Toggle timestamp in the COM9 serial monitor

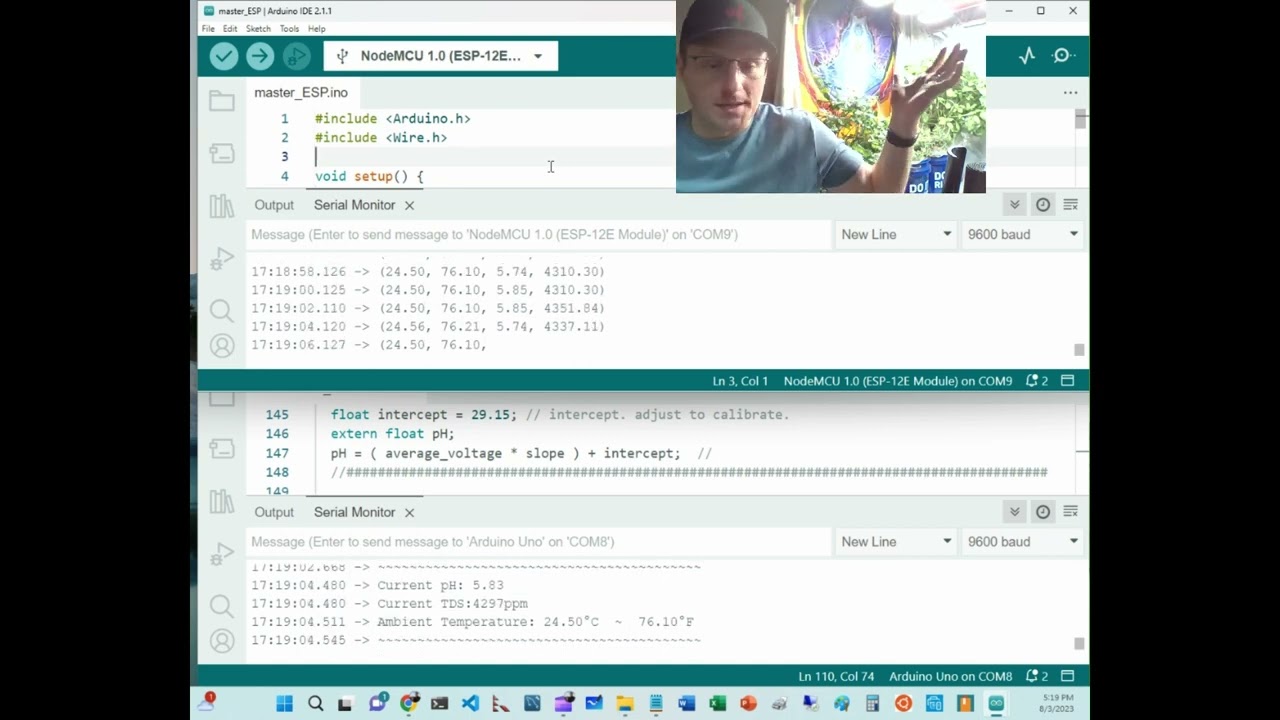[1043, 204]
